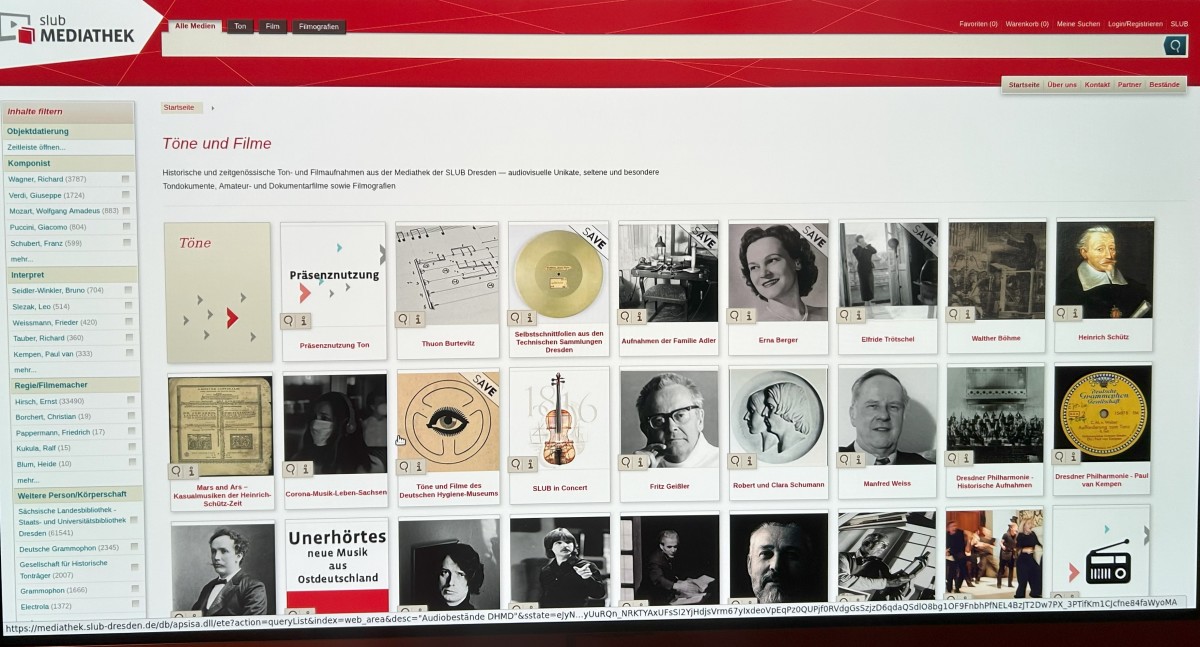Click the search magnifier button in the header

pos(1175,45)
